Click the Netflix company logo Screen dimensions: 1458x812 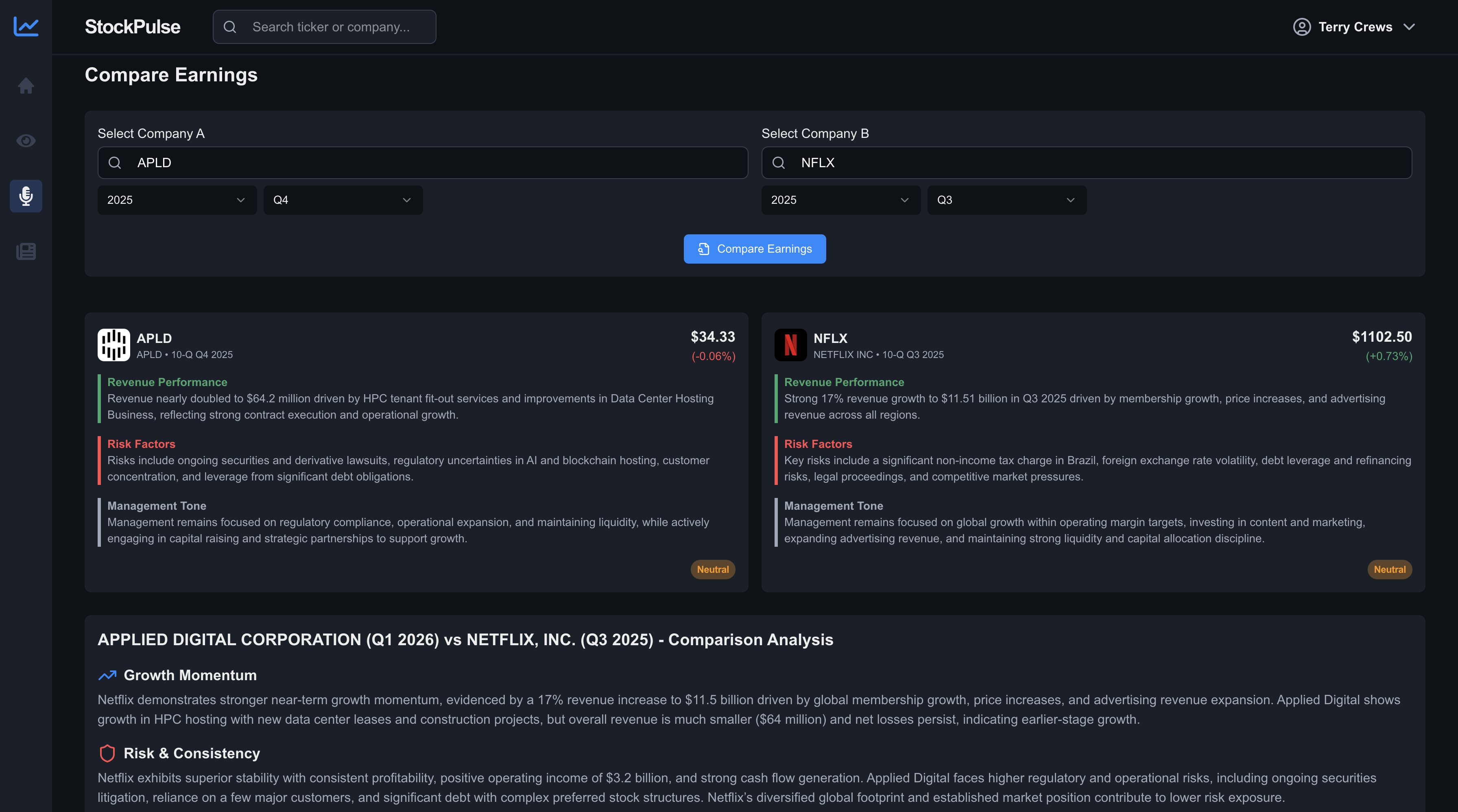pyautogui.click(x=790, y=345)
